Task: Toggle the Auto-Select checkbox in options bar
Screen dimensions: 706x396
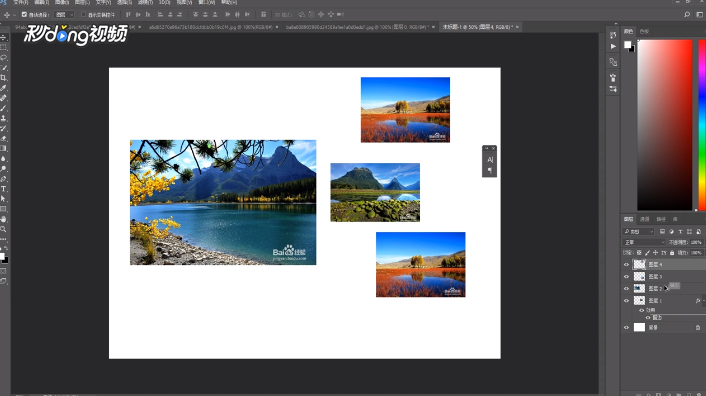Action: (24, 14)
